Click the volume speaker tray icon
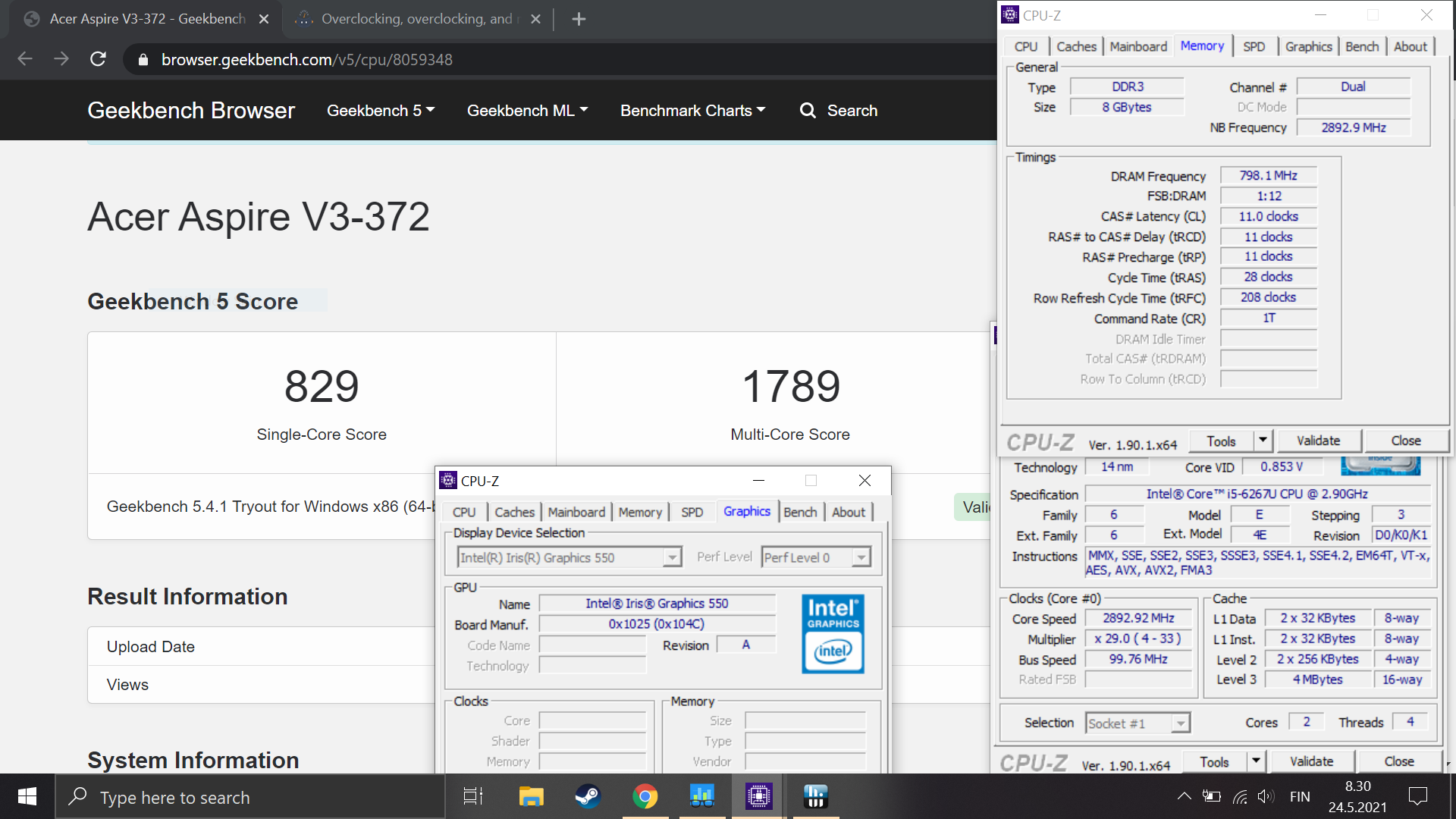This screenshot has height=819, width=1456. 1266,796
